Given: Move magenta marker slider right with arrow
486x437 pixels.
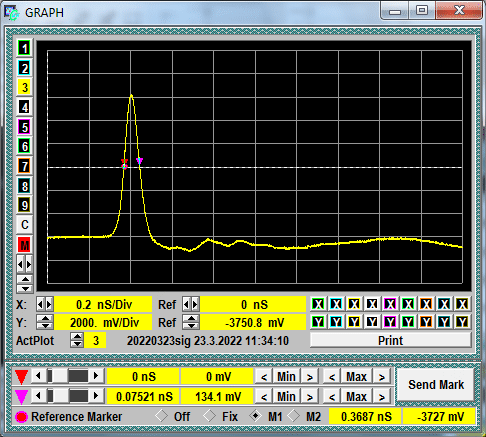Looking at the screenshot, I should coord(96,396).
